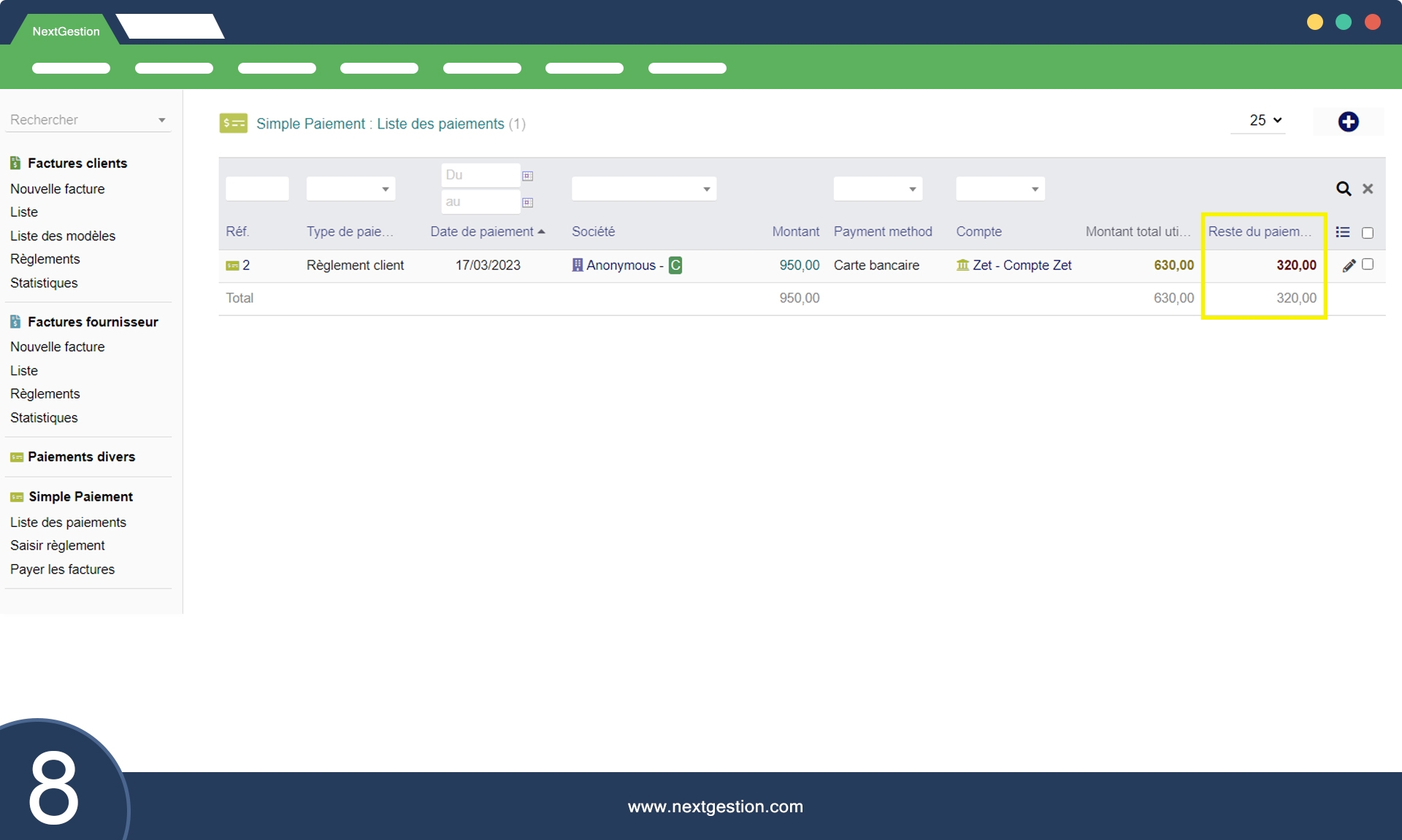Select the NextGestion tab
The height and width of the screenshot is (840, 1402).
(x=66, y=31)
